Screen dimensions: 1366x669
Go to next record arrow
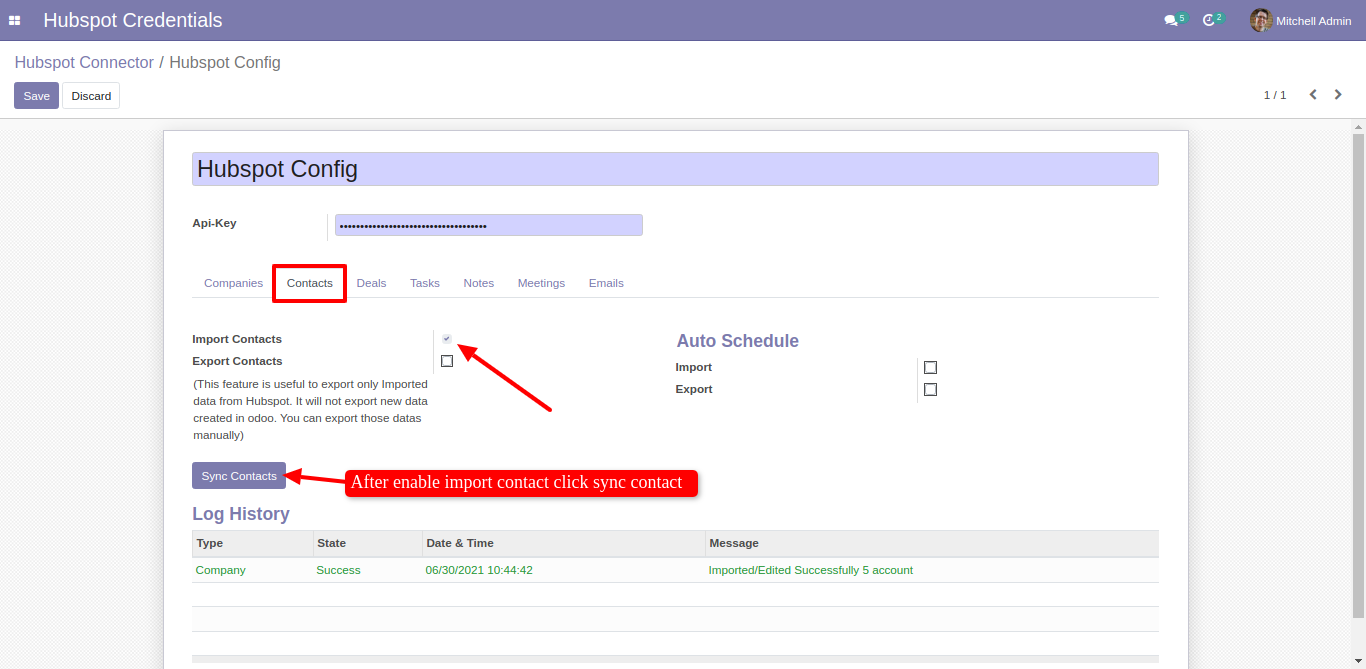click(x=1338, y=95)
